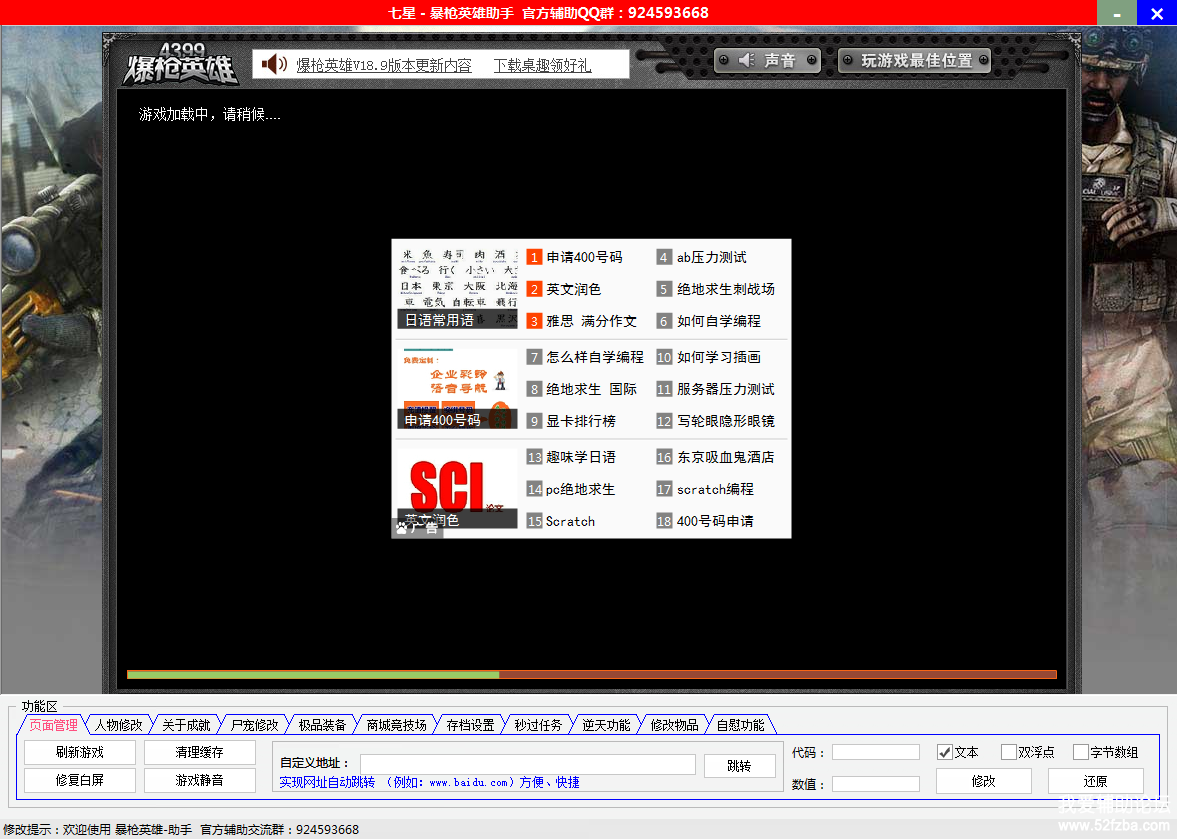Minimize the 七星 助手 window
1177x839 pixels.
(1117, 13)
